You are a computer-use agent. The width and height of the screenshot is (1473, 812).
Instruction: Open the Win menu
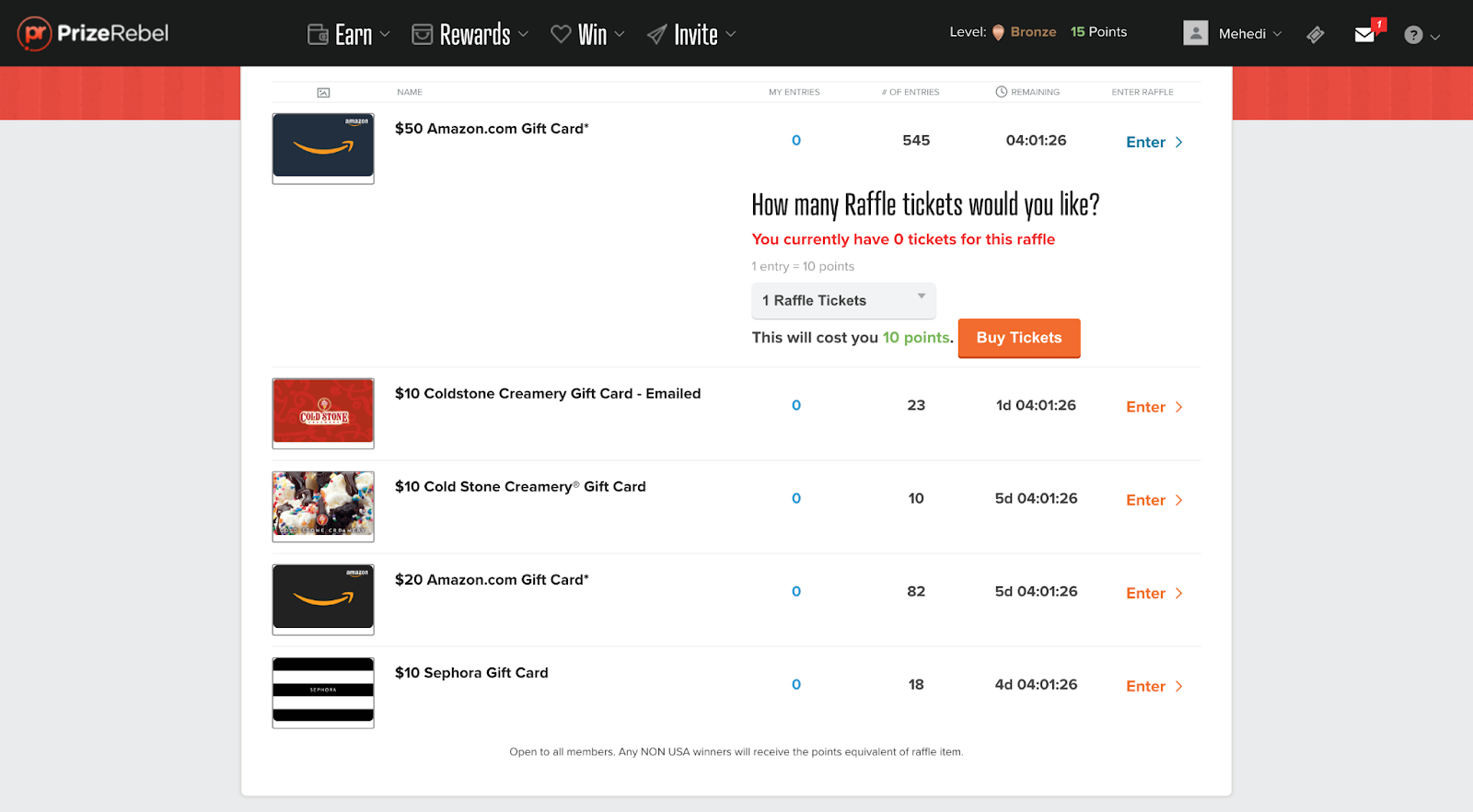click(587, 35)
